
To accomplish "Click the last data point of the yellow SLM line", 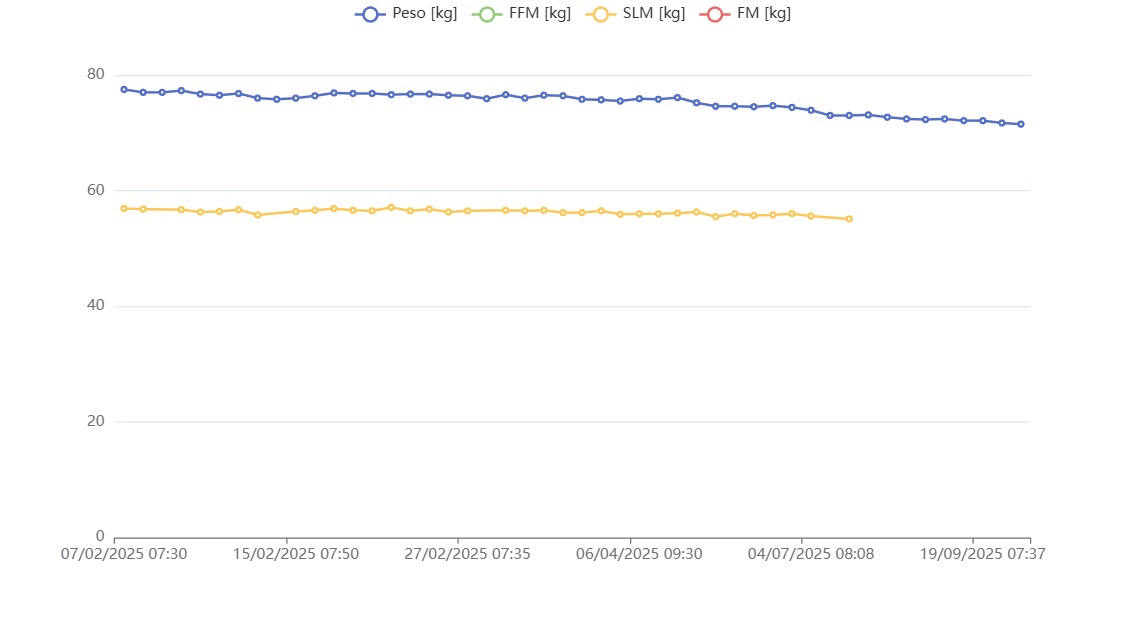I will point(849,218).
